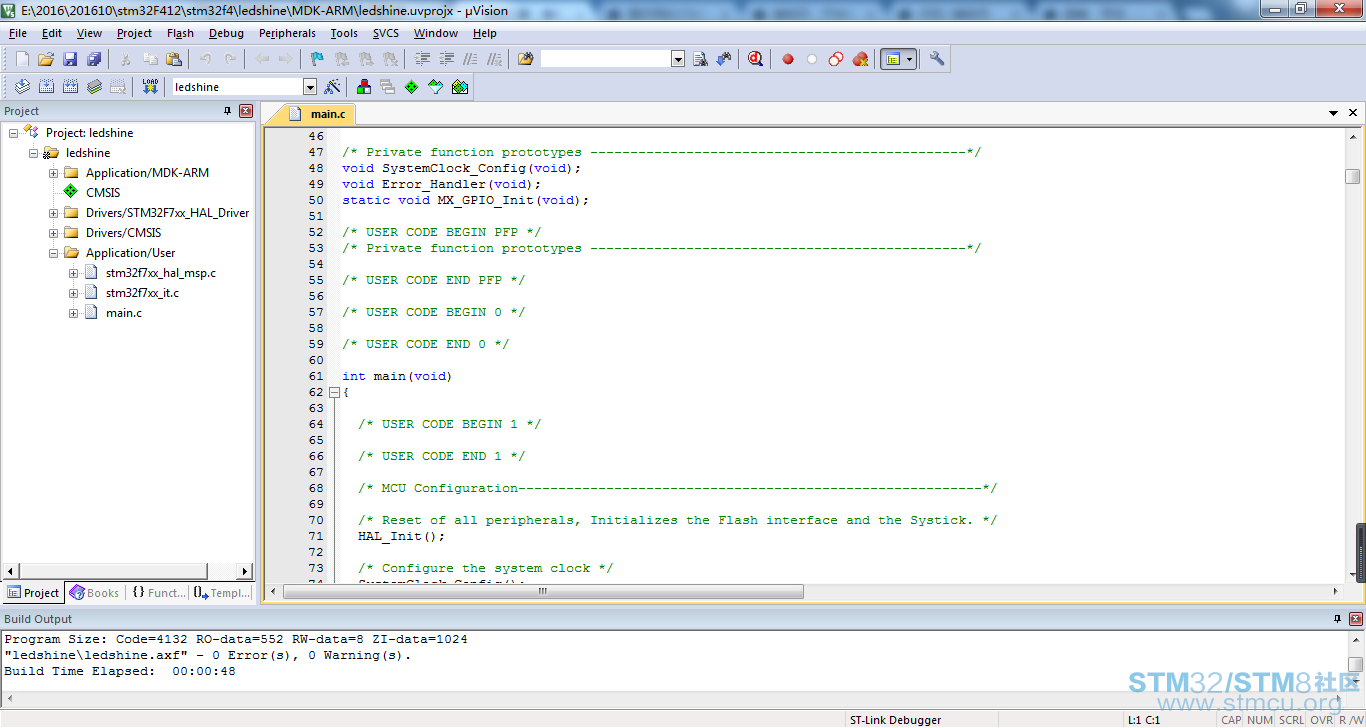Screen dimensions: 1366x728
Task: Open the Peripherals menu
Action: [x=287, y=33]
